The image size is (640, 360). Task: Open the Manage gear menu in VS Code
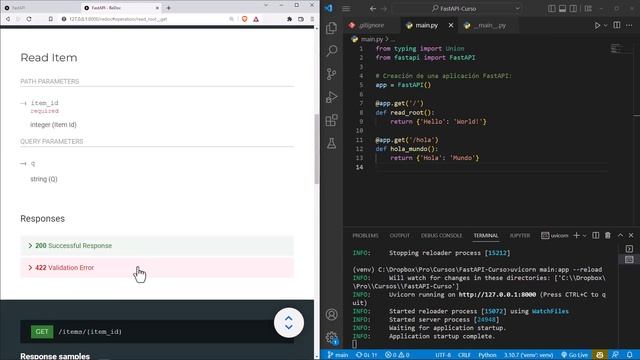pos(331,338)
